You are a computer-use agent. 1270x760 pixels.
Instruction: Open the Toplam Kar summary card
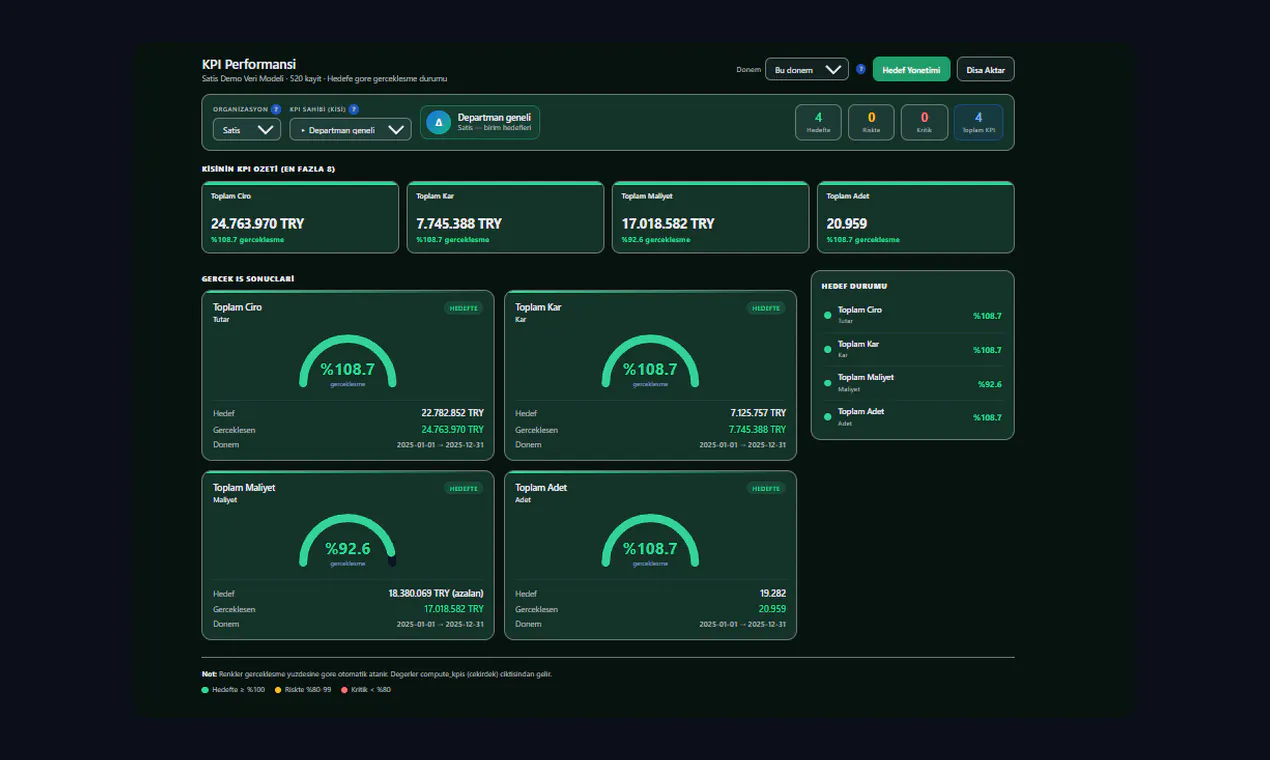(x=505, y=217)
